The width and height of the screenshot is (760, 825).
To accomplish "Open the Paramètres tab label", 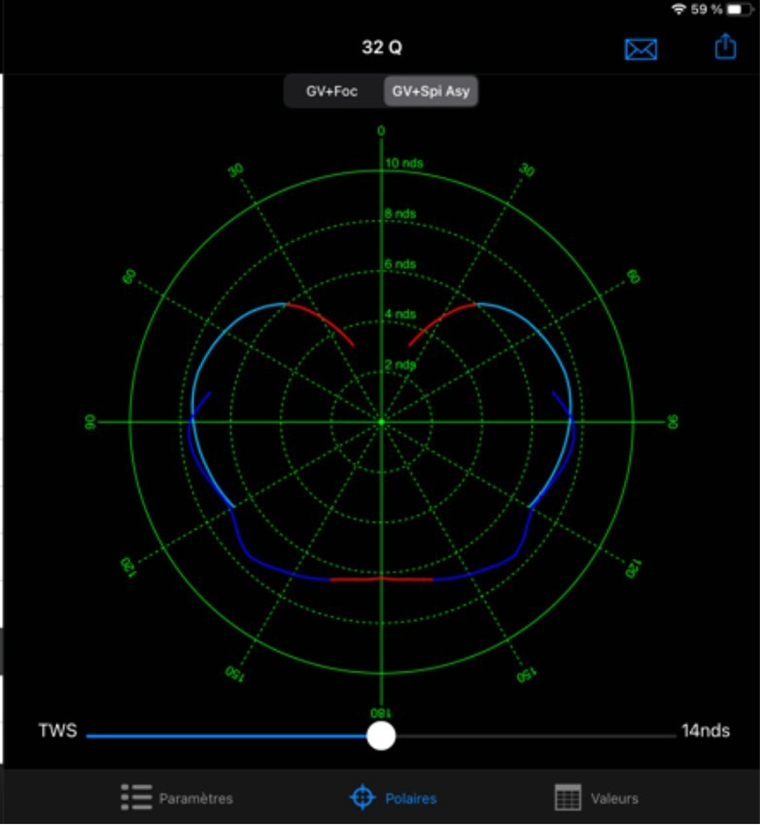I will click(196, 798).
